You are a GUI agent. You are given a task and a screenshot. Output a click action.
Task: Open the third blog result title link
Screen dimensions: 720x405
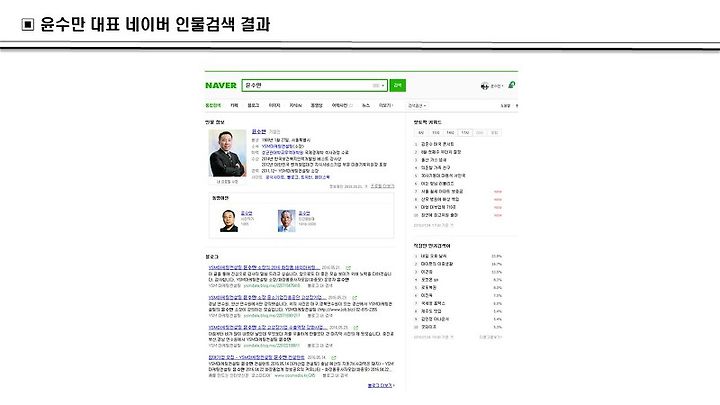tap(268, 327)
